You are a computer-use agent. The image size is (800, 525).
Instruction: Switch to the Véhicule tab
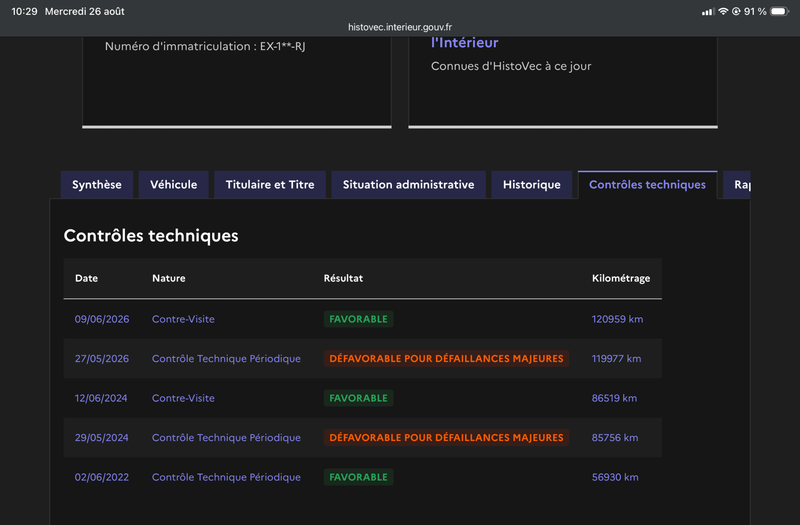pyautogui.click(x=173, y=185)
